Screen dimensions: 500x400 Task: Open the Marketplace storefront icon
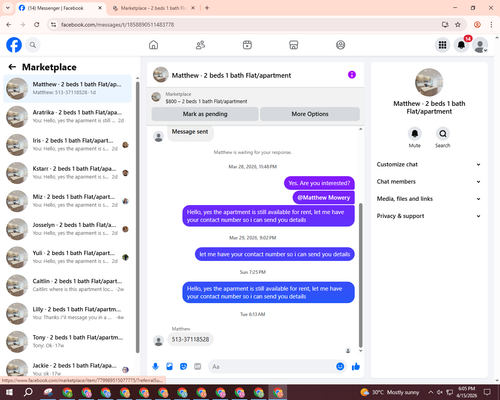point(294,45)
